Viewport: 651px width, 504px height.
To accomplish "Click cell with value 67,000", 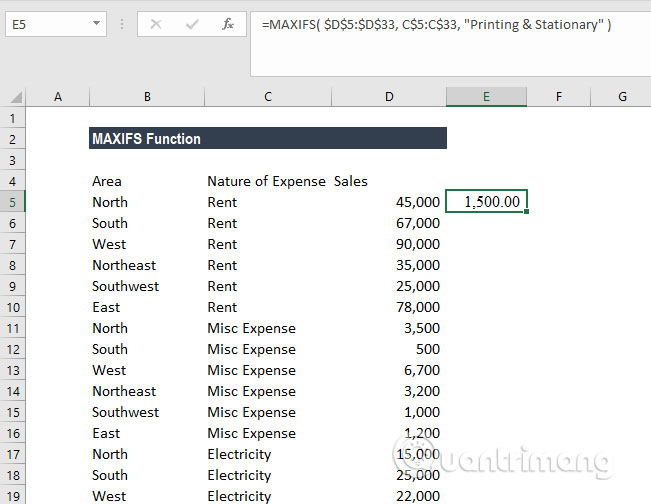I will pos(389,223).
